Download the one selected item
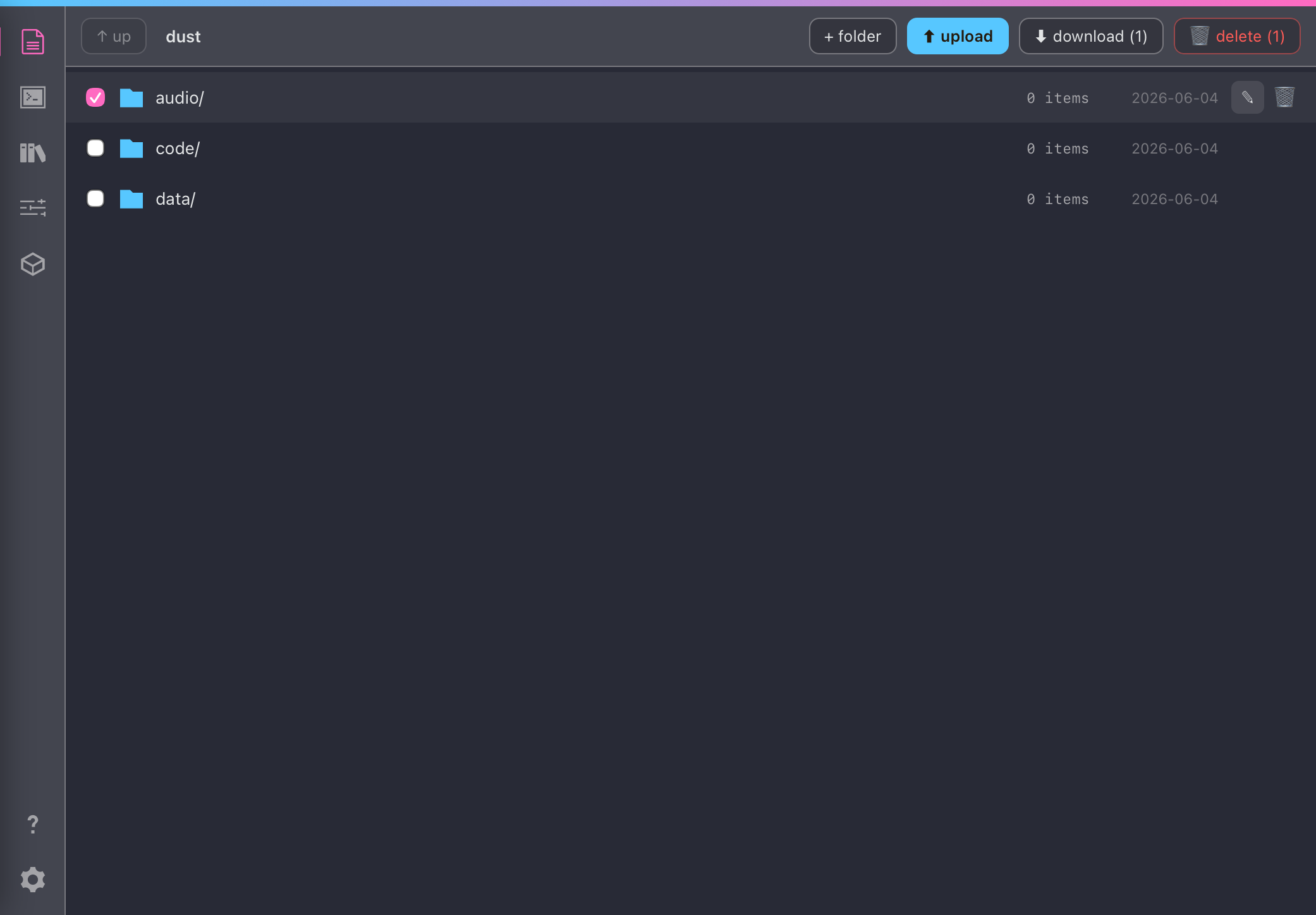Screen dimensions: 1316x915 click(x=1091, y=36)
